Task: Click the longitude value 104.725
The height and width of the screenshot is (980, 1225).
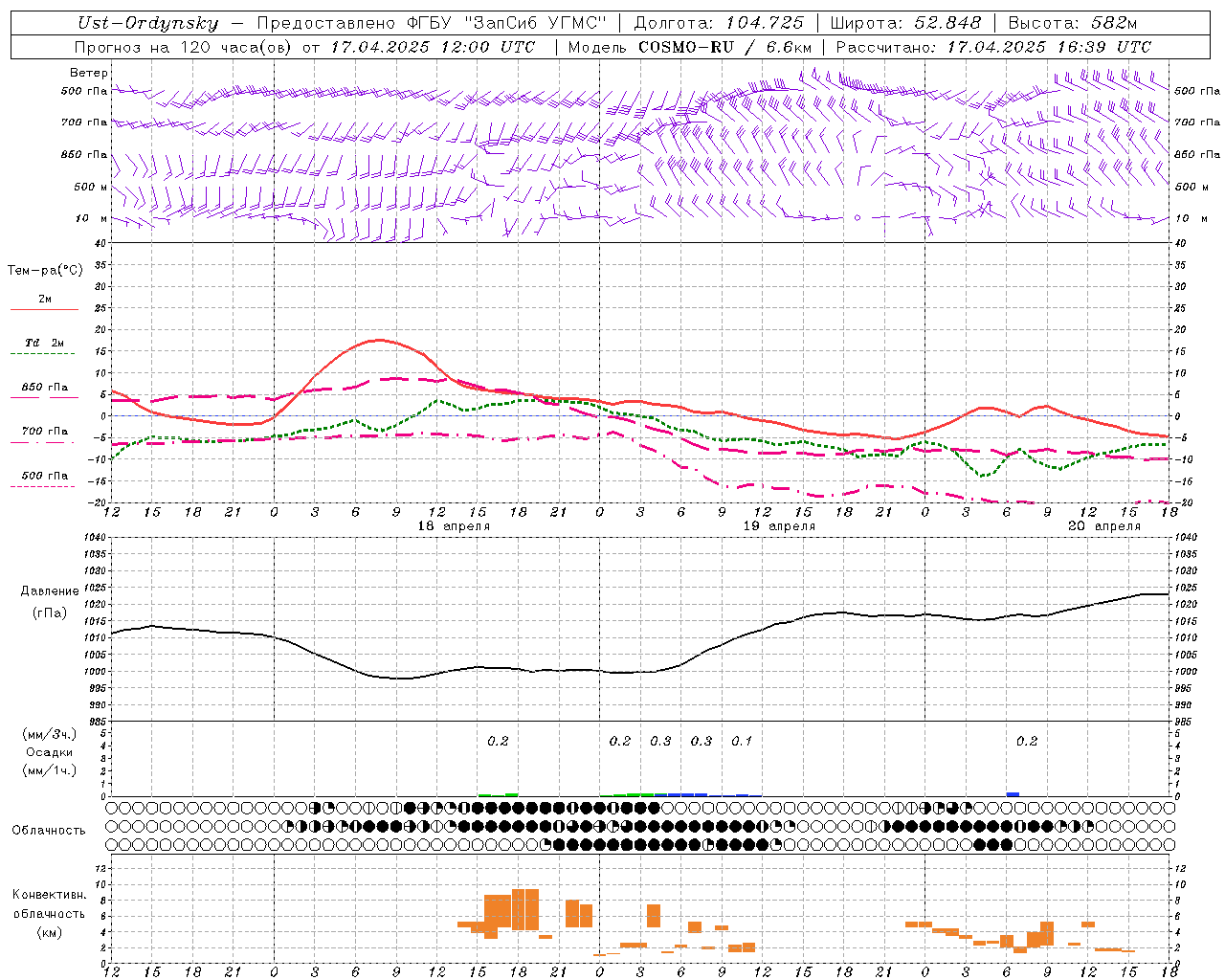Action: click(x=765, y=23)
